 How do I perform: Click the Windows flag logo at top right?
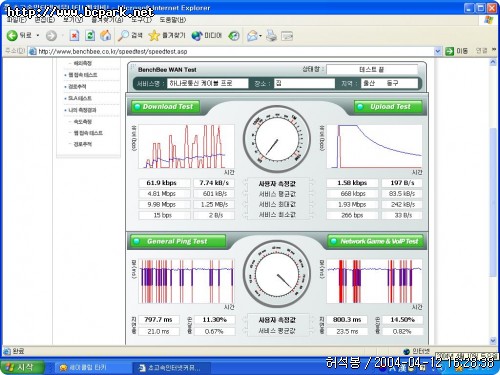[488, 20]
